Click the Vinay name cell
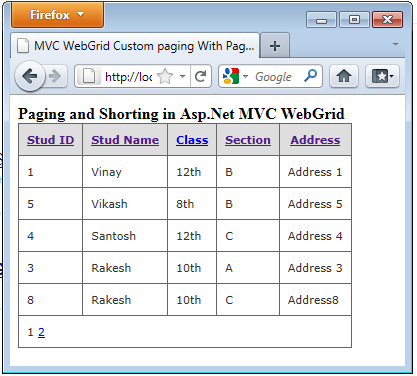 (125, 172)
